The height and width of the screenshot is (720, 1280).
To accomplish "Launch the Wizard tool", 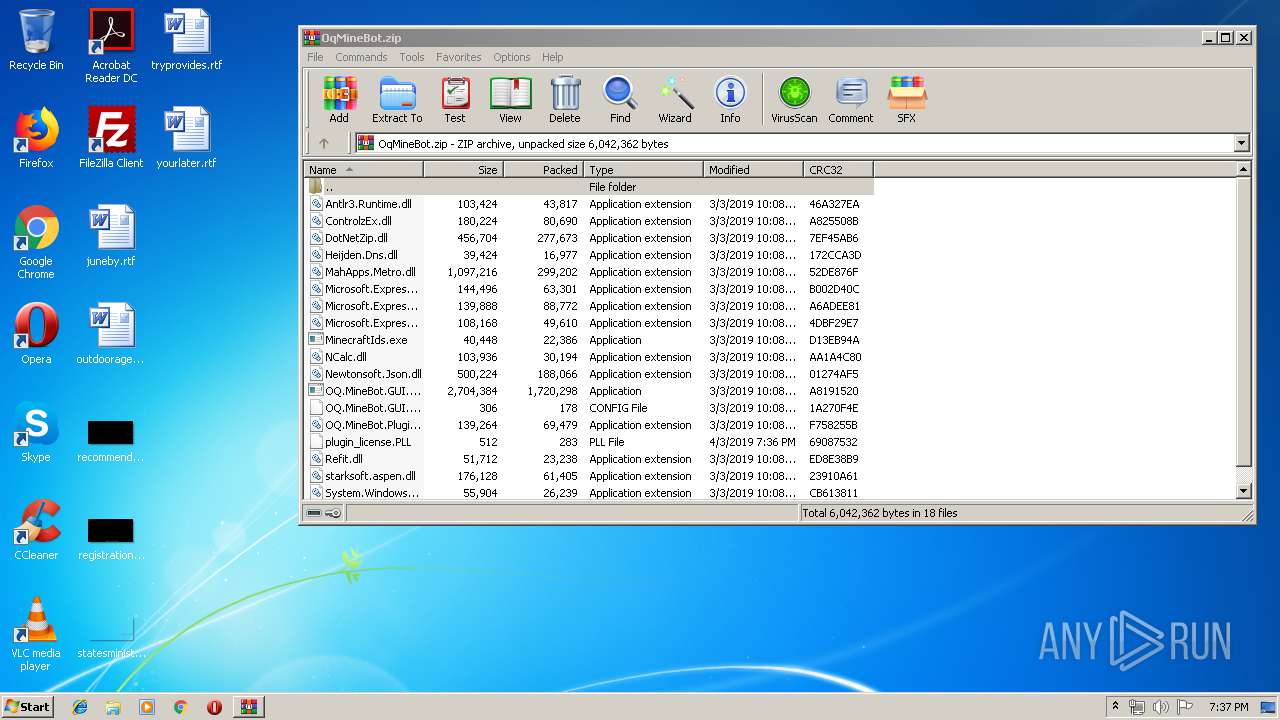I will (675, 100).
